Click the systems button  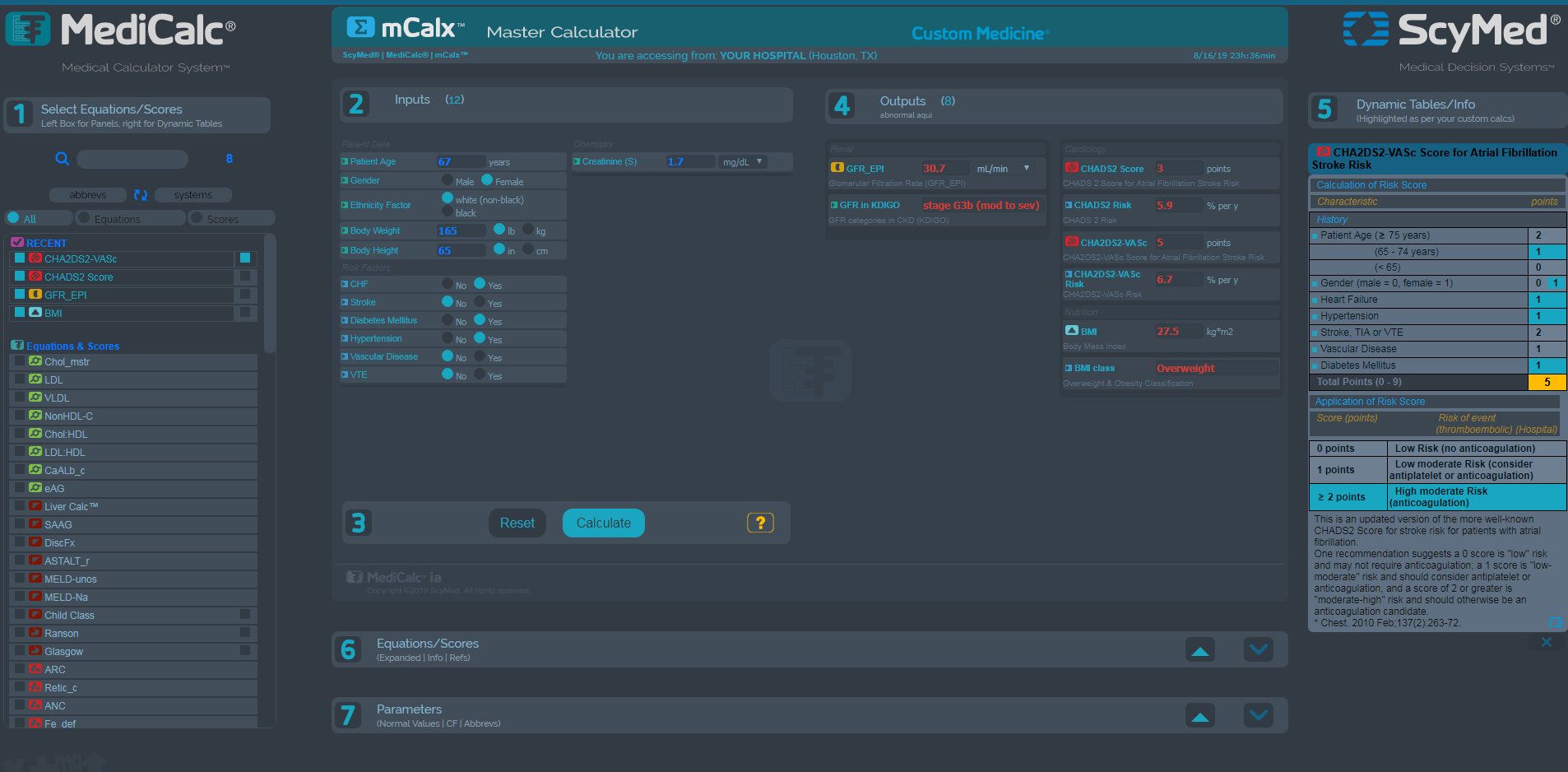pyautogui.click(x=193, y=195)
